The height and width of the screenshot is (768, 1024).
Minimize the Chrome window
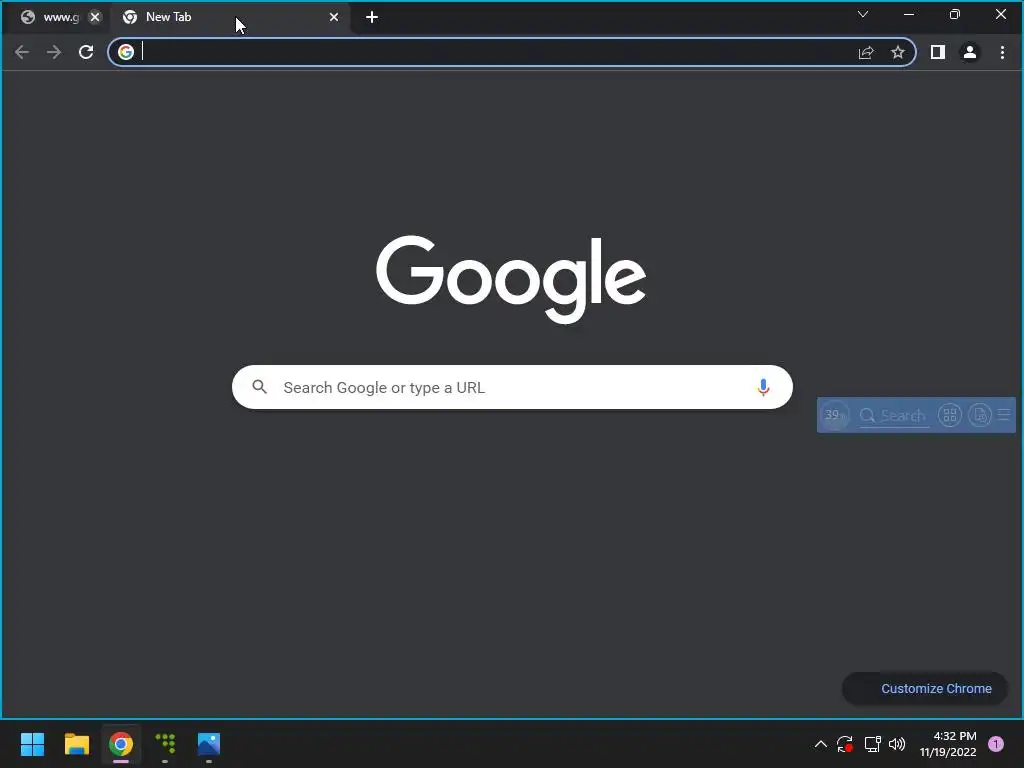[x=909, y=14]
